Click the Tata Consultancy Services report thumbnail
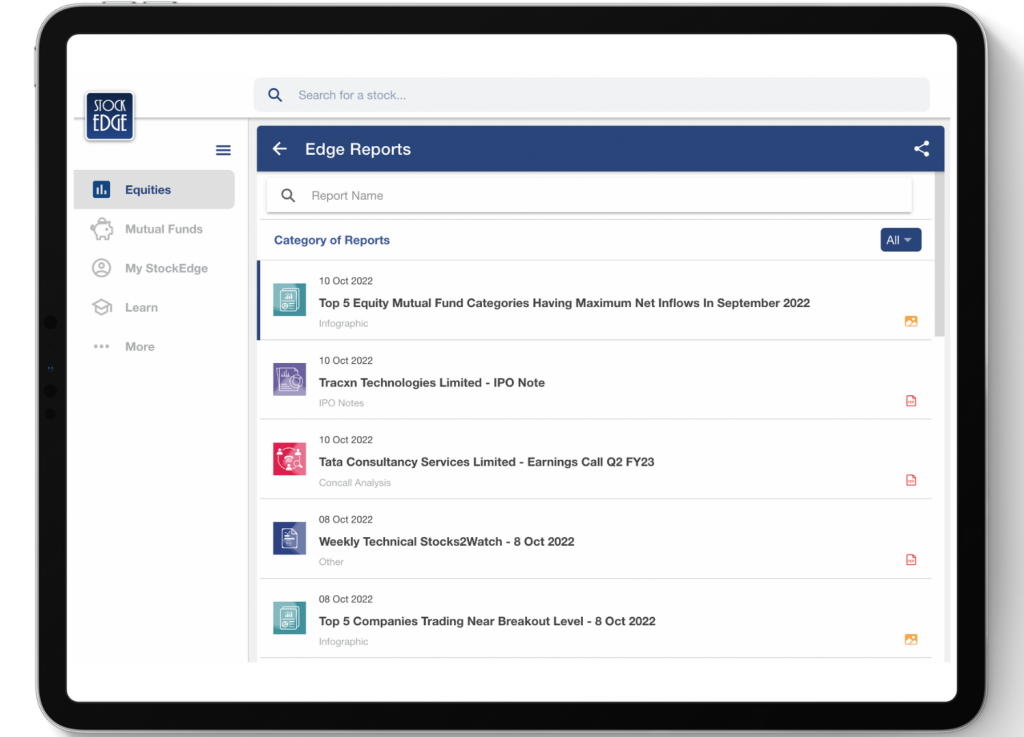The image size is (1024, 737). [x=289, y=459]
